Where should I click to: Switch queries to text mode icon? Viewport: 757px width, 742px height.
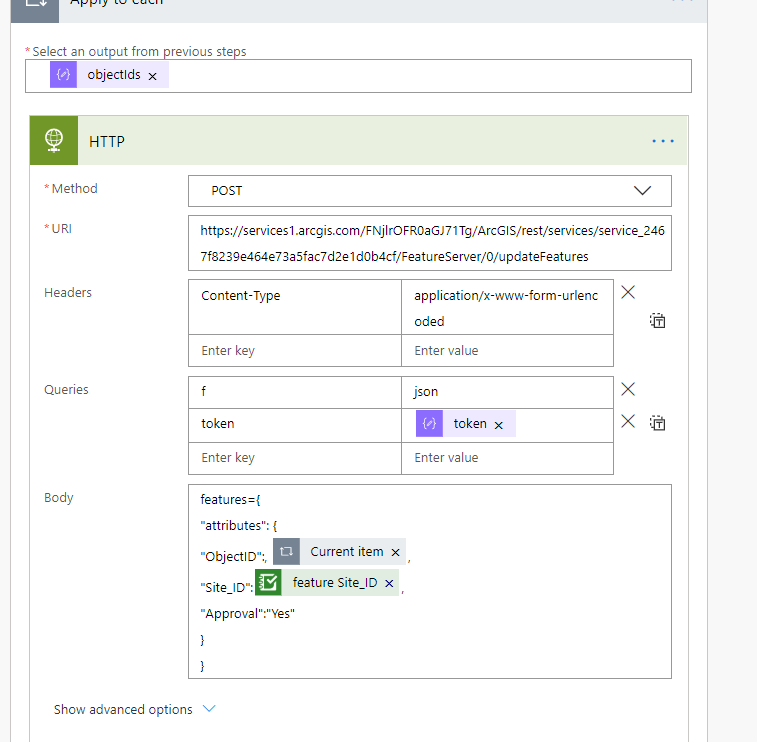[658, 424]
